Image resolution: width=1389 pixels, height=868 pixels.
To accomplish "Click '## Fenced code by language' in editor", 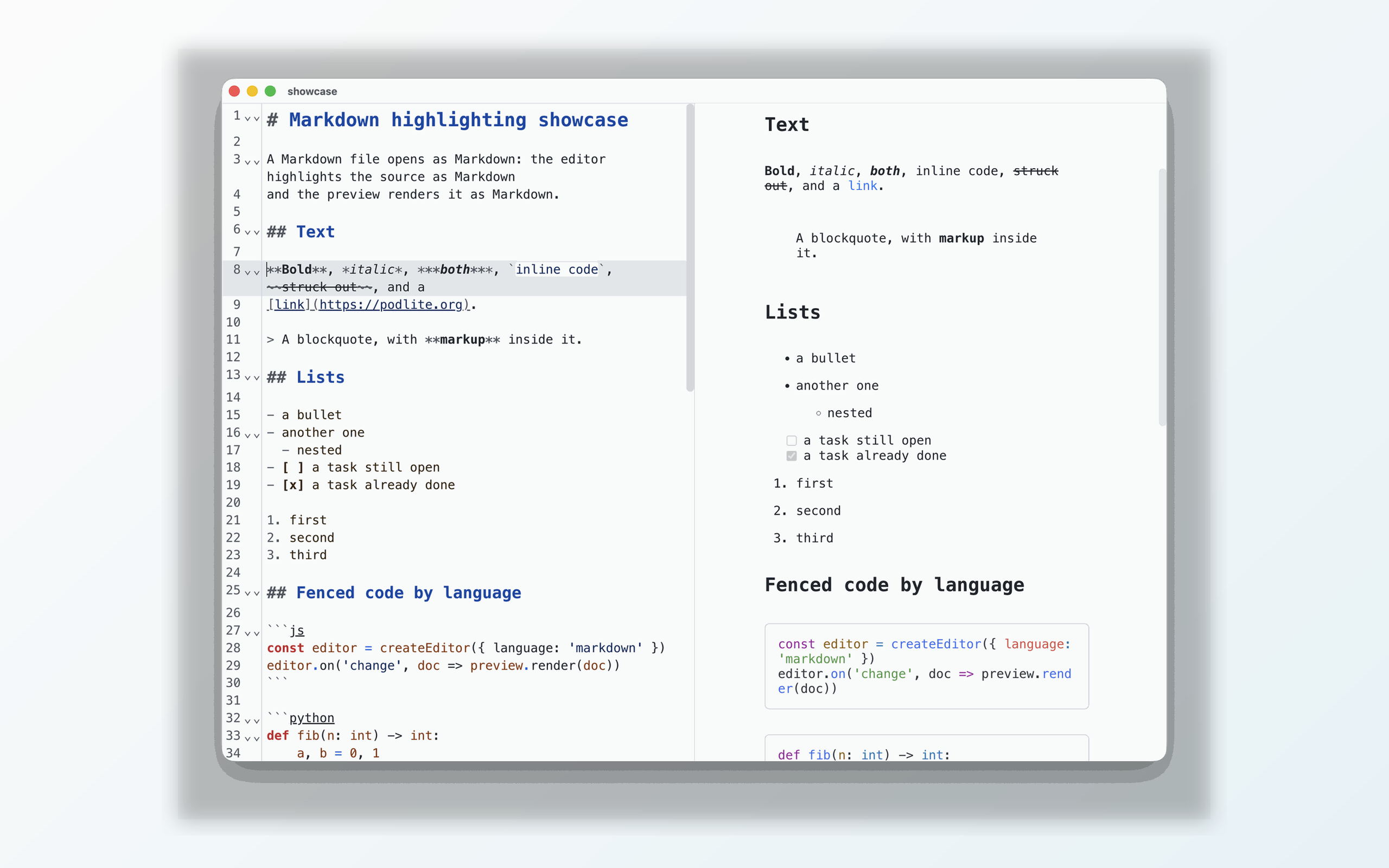I will (394, 592).
